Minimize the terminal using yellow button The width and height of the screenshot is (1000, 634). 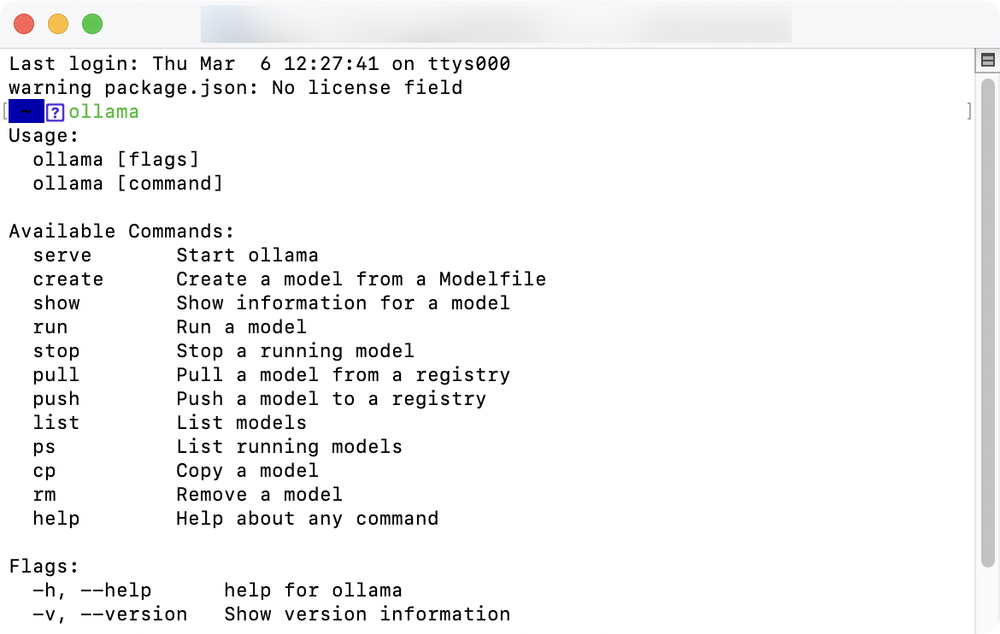coord(58,24)
